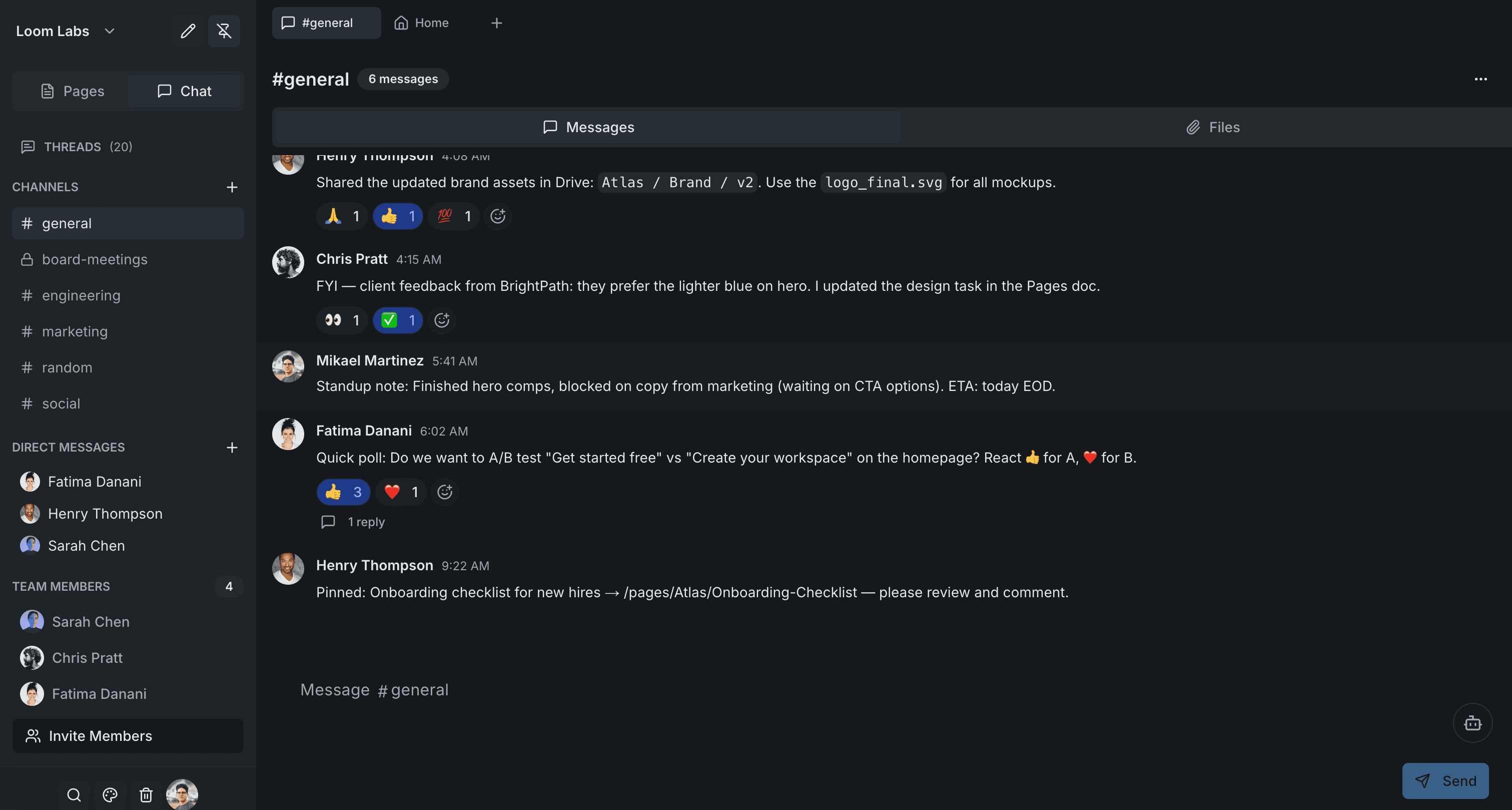Toggle the thumbs up reaction on Fatima's poll

[x=343, y=492]
